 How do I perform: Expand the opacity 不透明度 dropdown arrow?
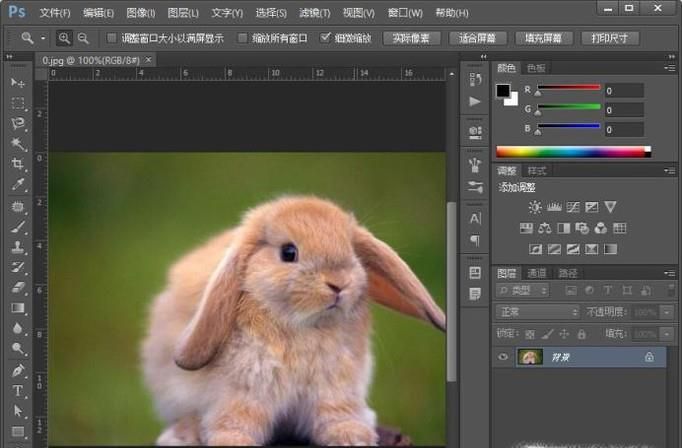665,312
